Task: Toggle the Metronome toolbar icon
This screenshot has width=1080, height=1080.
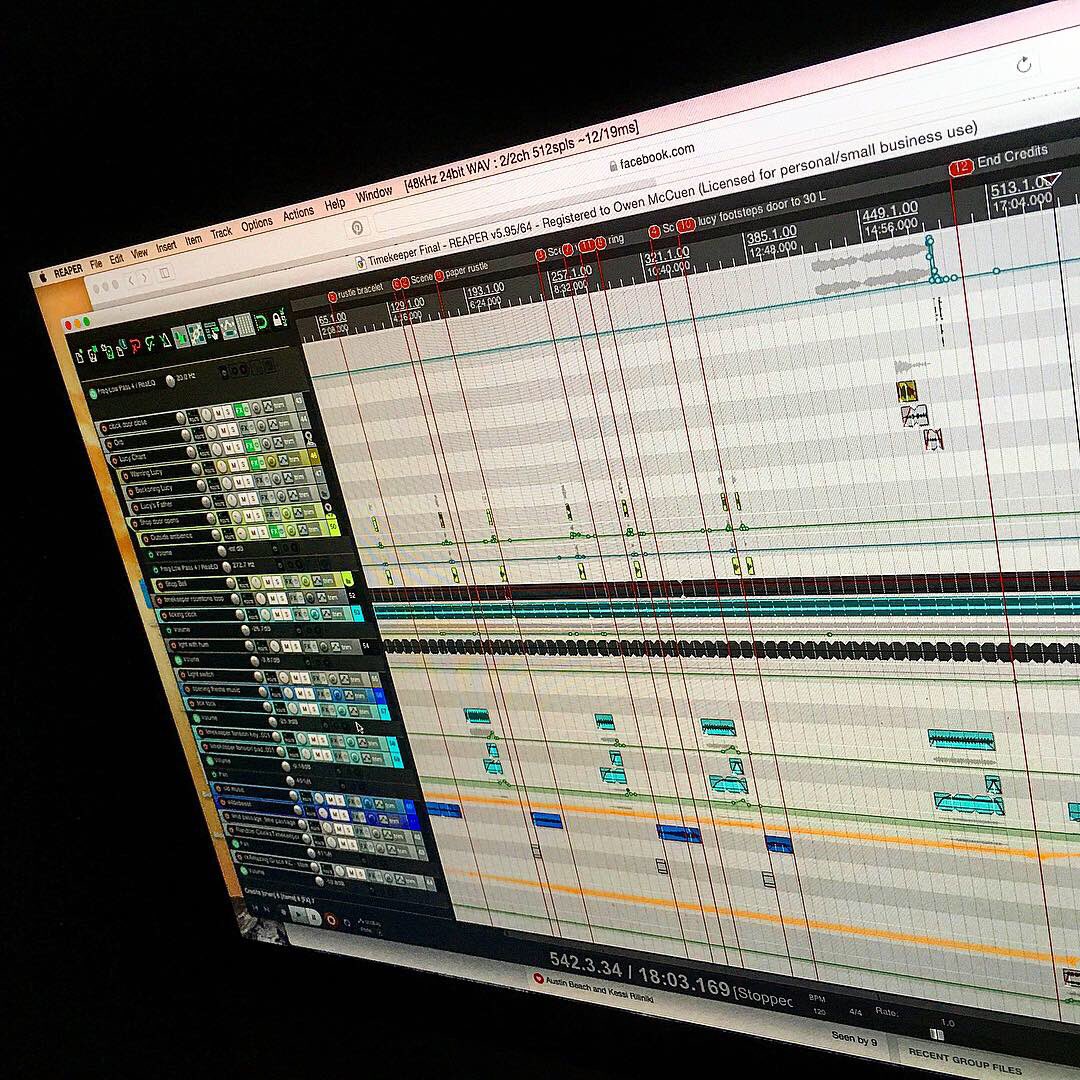Action: [x=166, y=341]
